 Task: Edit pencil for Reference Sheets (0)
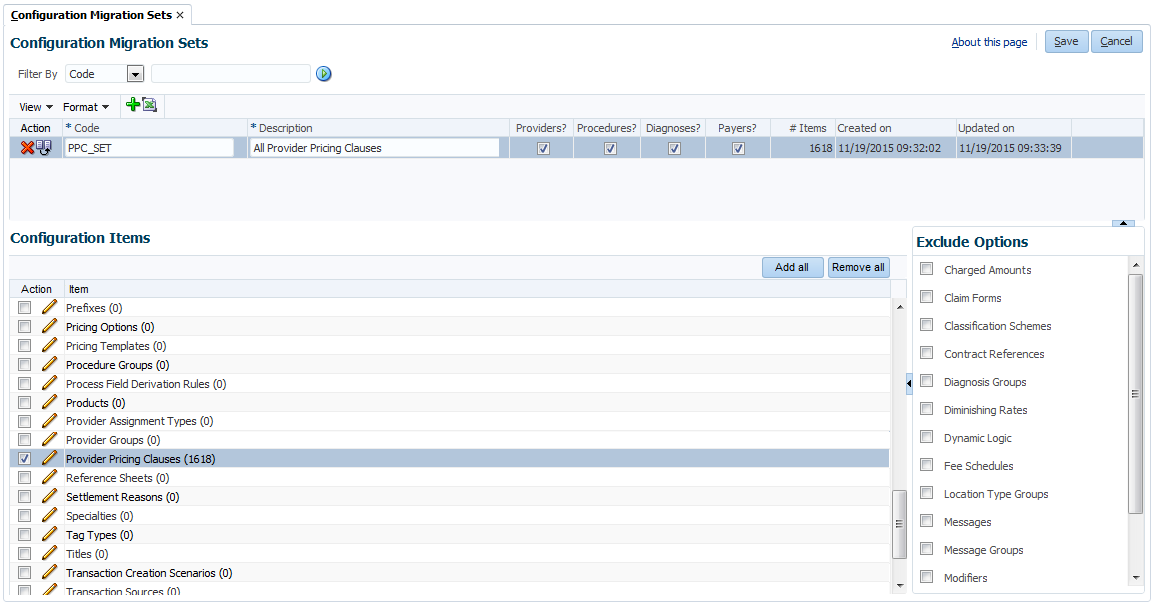click(49, 478)
